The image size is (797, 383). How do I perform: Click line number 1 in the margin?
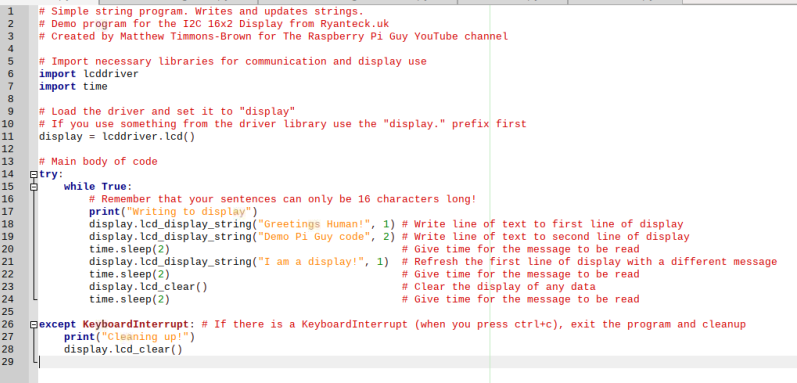pos(11,11)
